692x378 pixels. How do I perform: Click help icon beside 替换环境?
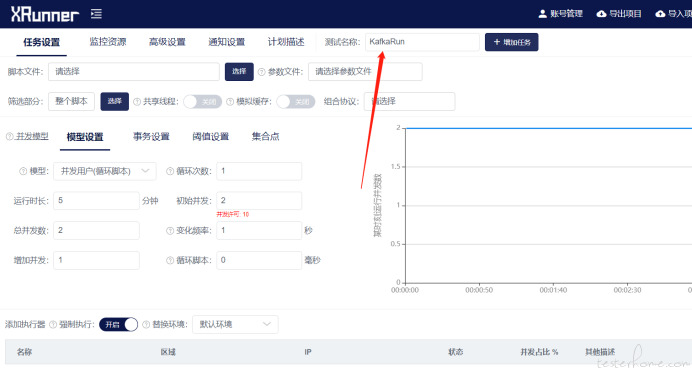146,325
